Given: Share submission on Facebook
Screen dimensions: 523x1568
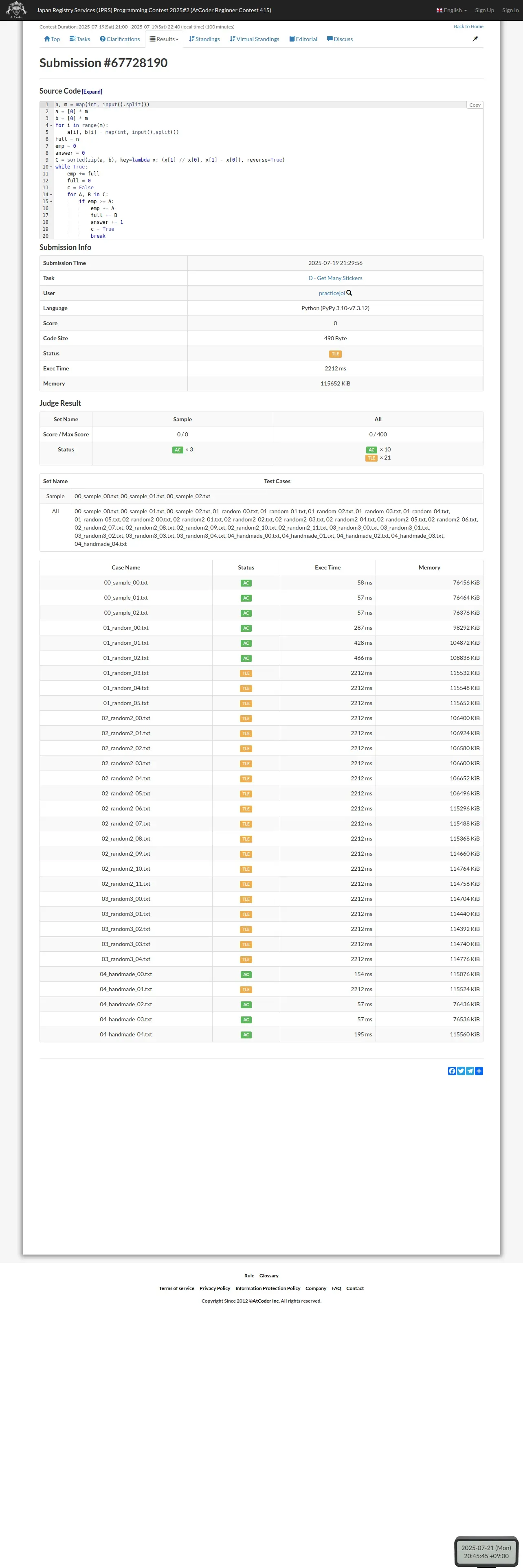Looking at the screenshot, I should 452,1071.
